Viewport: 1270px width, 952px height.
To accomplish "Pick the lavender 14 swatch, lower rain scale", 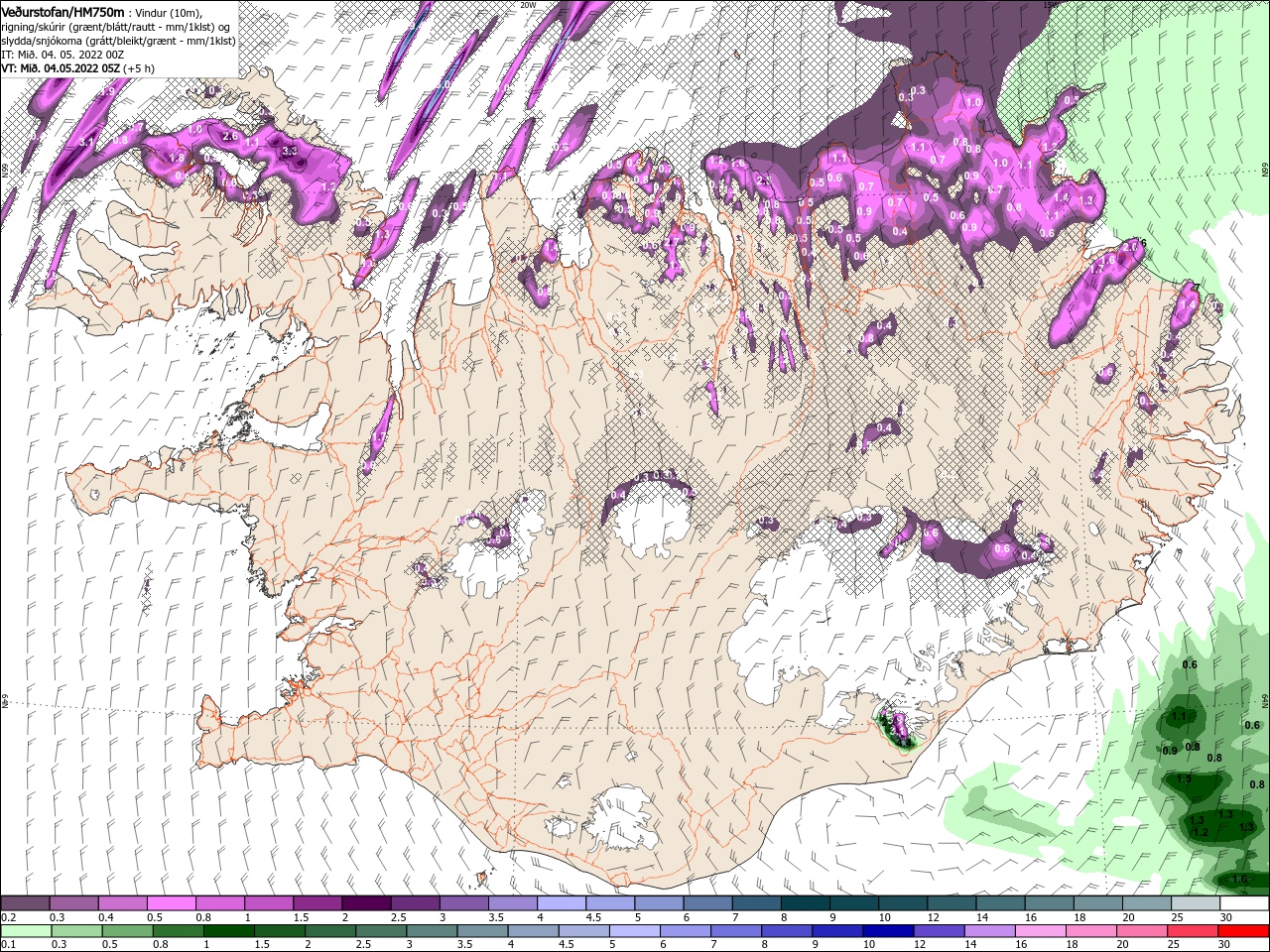I will coord(989,931).
